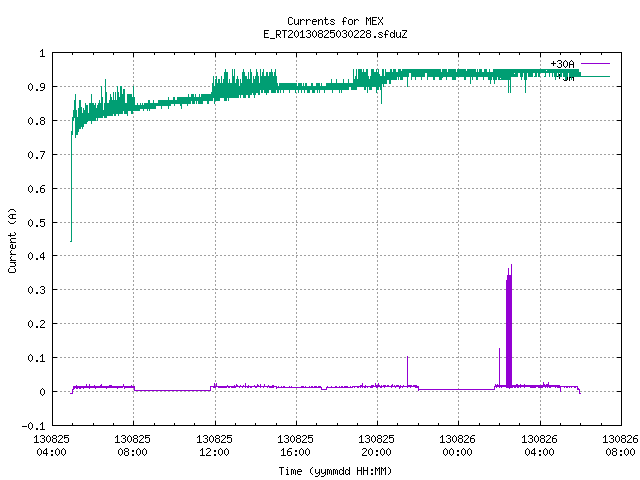This screenshot has width=640, height=480.
Task: Click the y-axis tick value "-0.1"
Action: (x=33, y=426)
